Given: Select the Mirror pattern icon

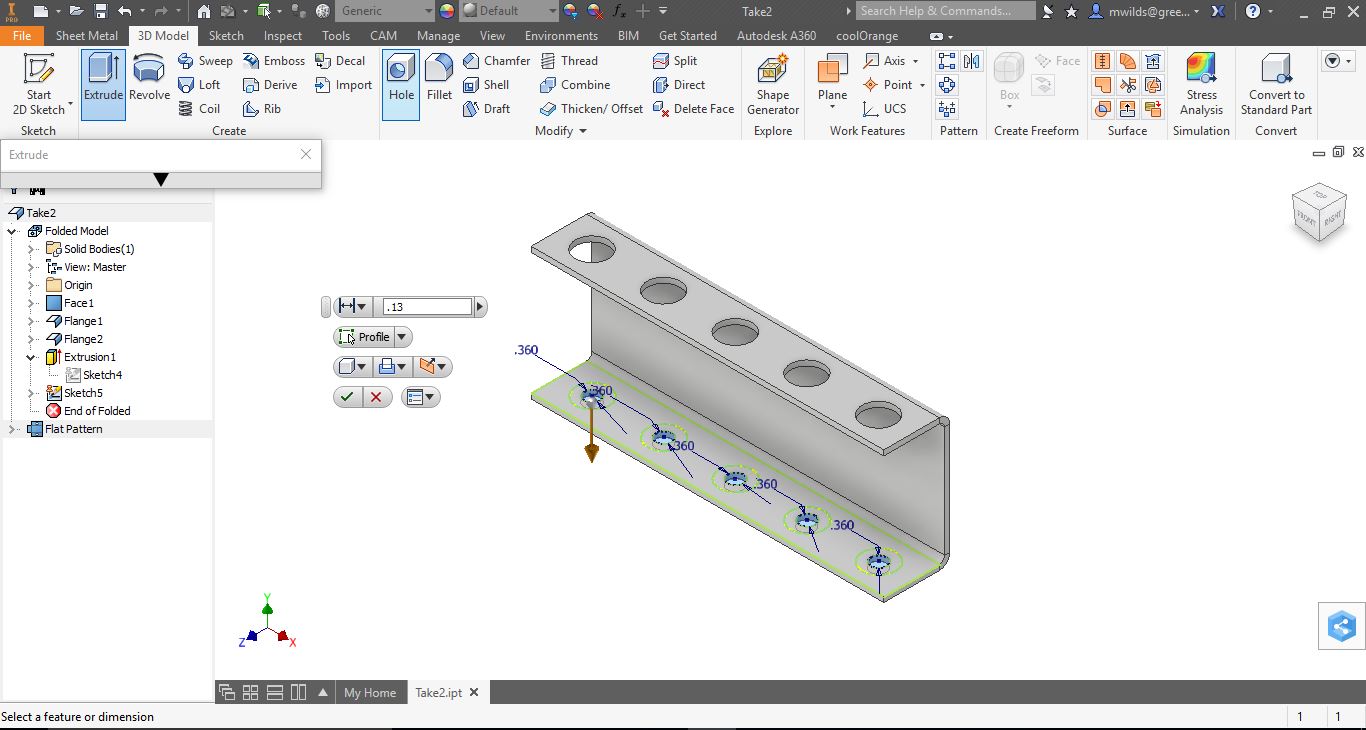Looking at the screenshot, I should (971, 61).
